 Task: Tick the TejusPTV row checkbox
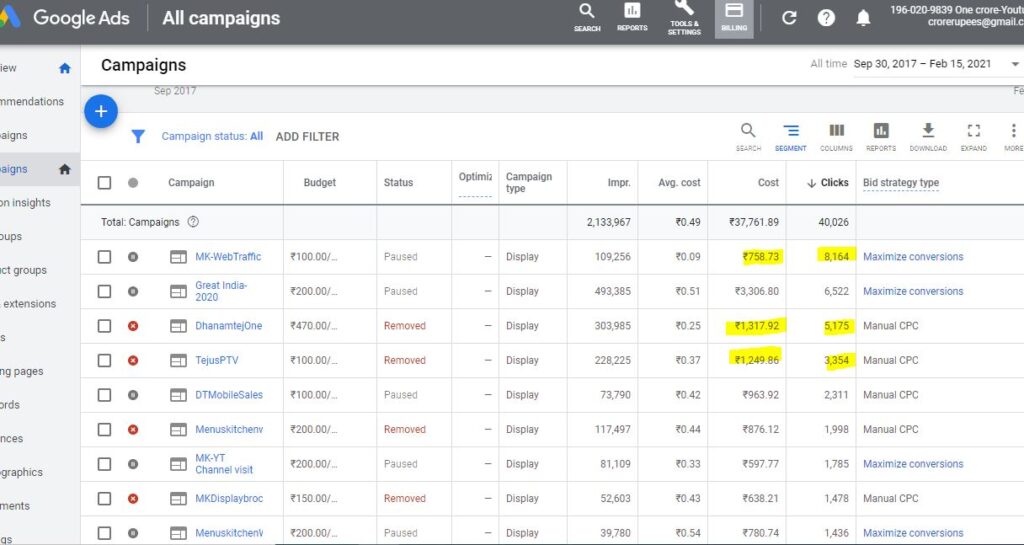[104, 360]
